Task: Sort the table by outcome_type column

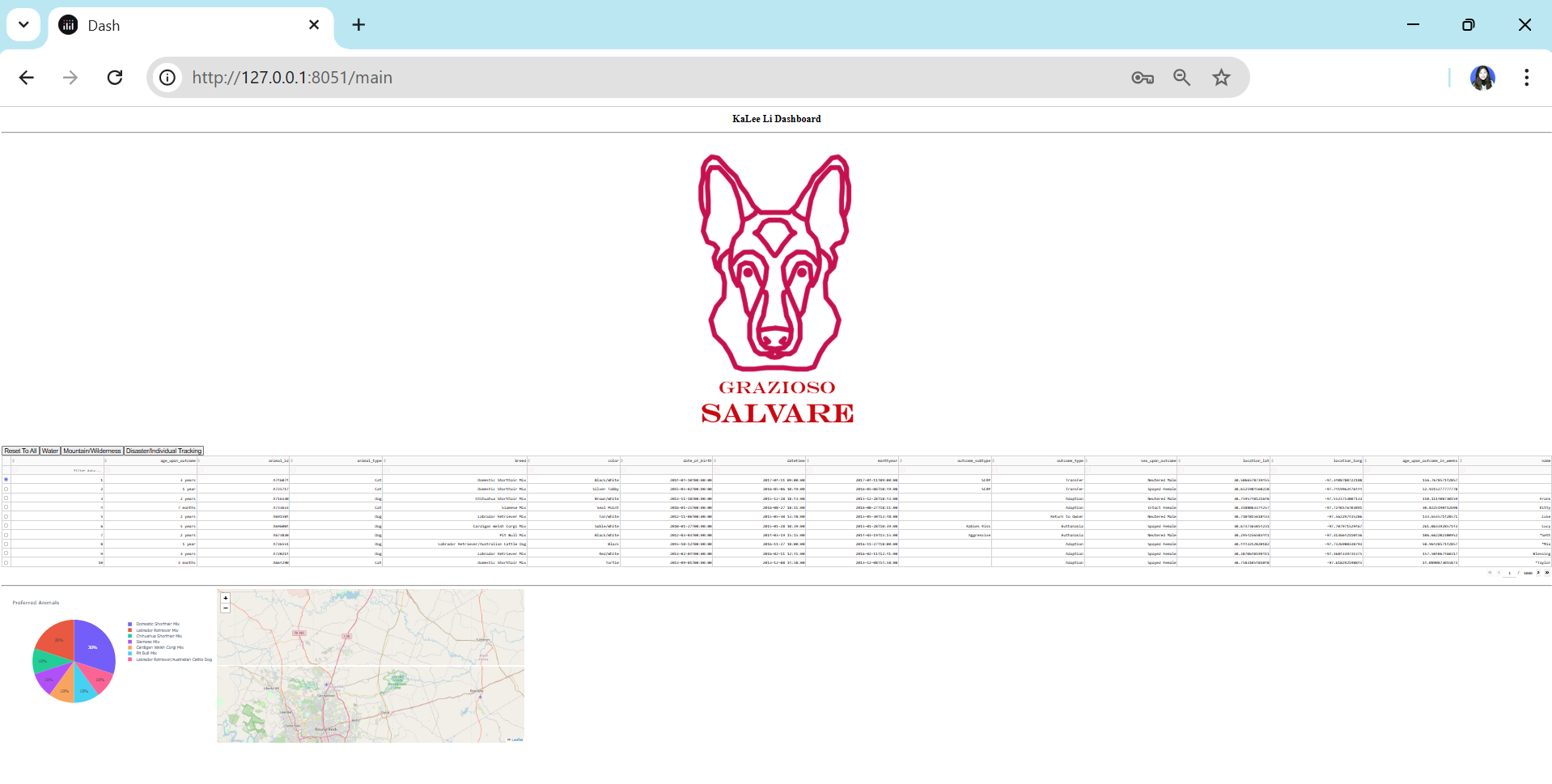Action: coord(994,460)
